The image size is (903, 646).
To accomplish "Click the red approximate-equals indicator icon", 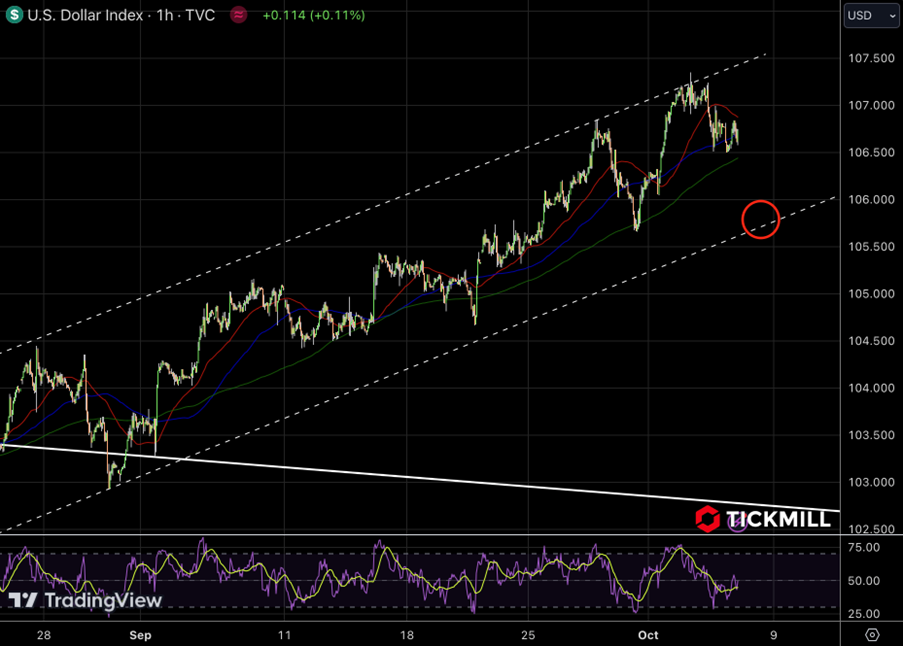I will [x=238, y=15].
